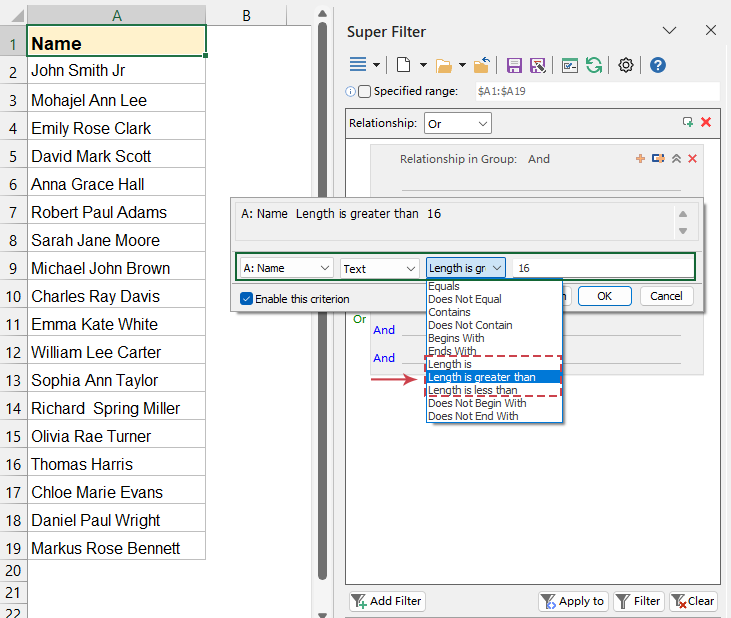
Task: Click the Add Filter button
Action: 387,601
